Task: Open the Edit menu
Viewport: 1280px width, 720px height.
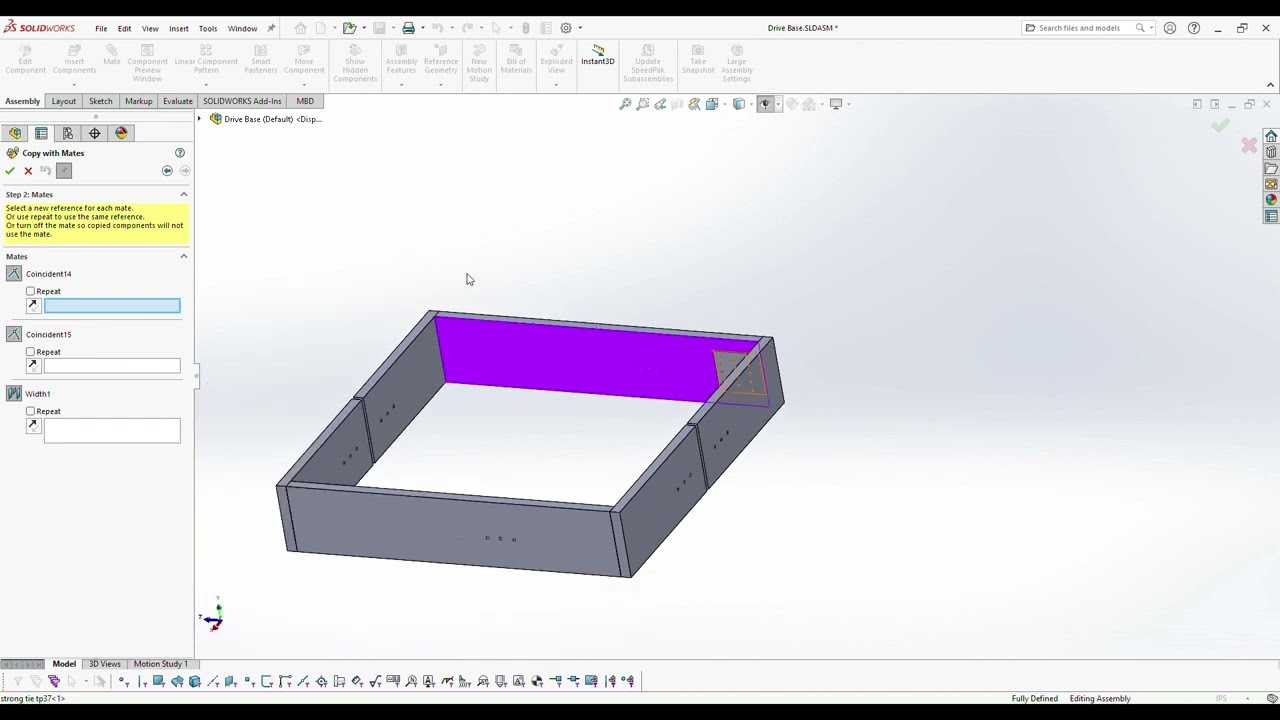Action: click(x=124, y=28)
